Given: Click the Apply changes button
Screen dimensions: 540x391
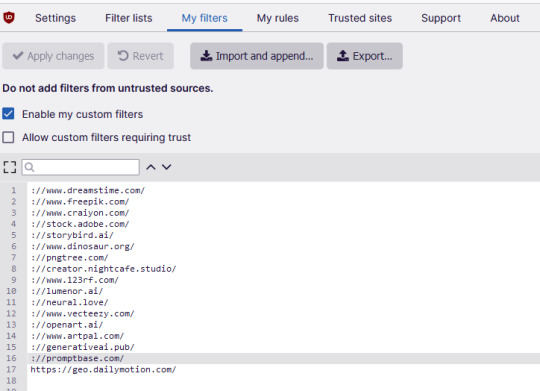Looking at the screenshot, I should point(53,56).
